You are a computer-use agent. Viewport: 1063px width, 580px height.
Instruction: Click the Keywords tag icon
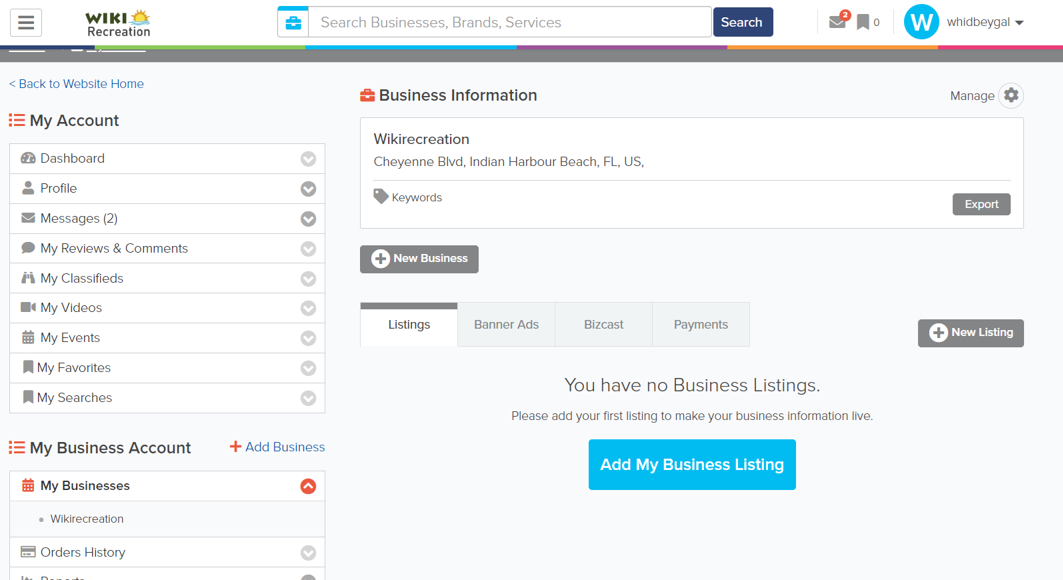381,196
